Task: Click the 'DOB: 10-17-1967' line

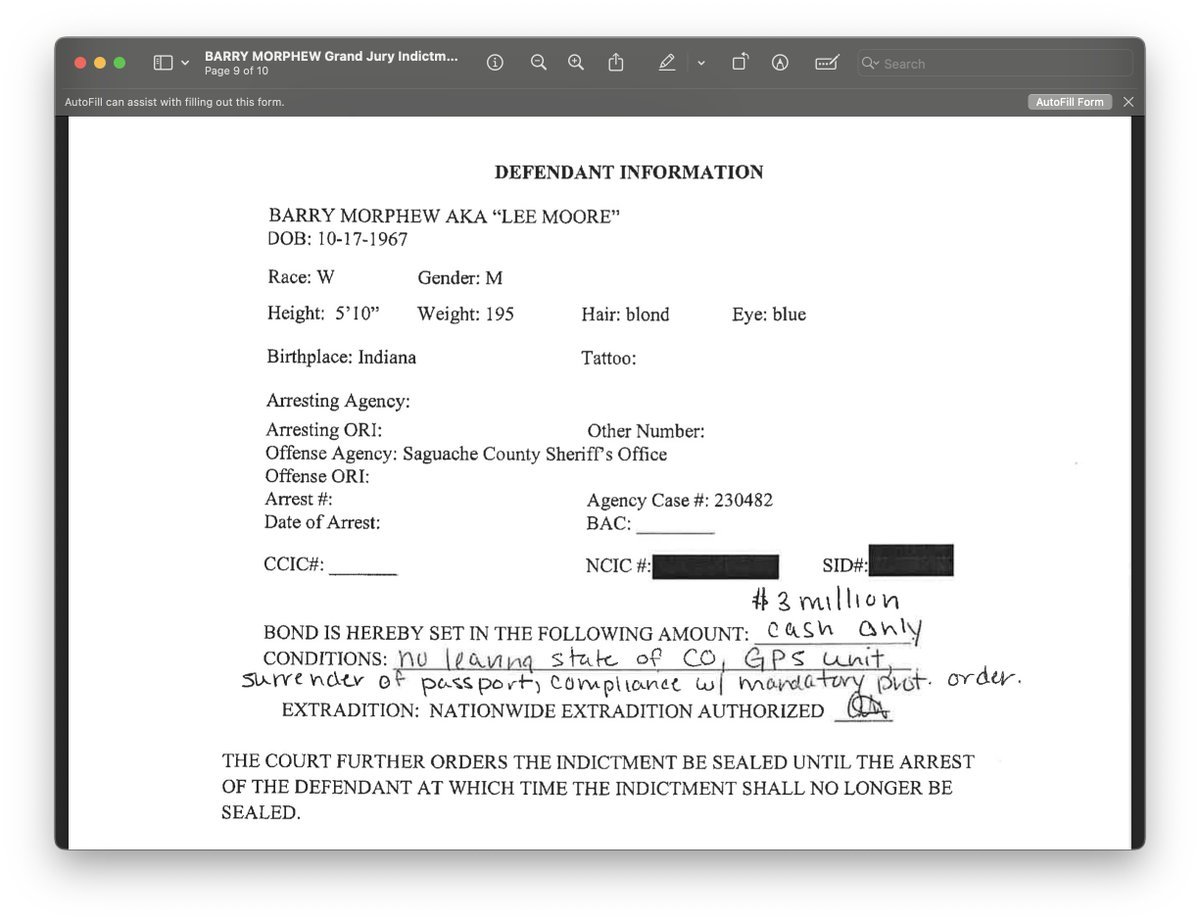Action: click(x=337, y=239)
